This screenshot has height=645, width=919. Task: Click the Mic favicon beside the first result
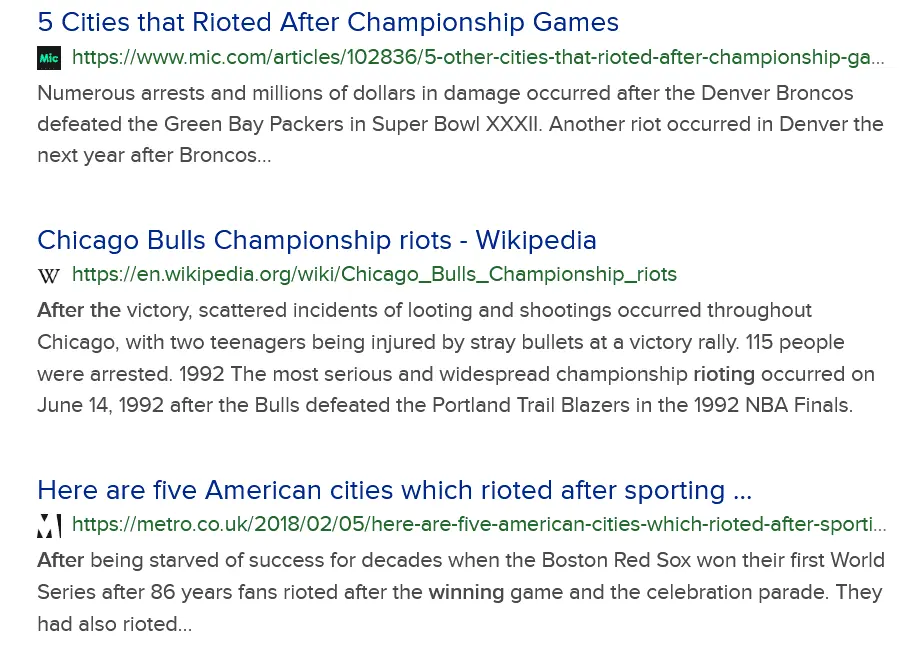49,58
